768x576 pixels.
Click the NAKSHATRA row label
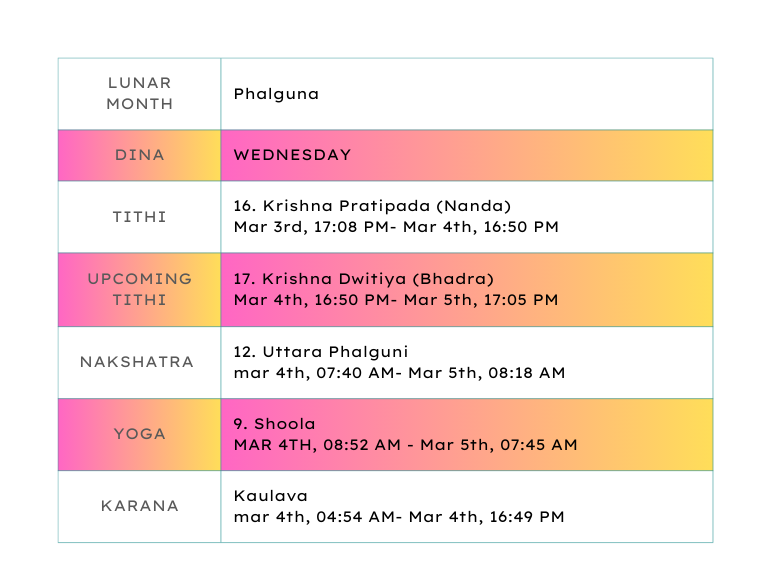137,362
